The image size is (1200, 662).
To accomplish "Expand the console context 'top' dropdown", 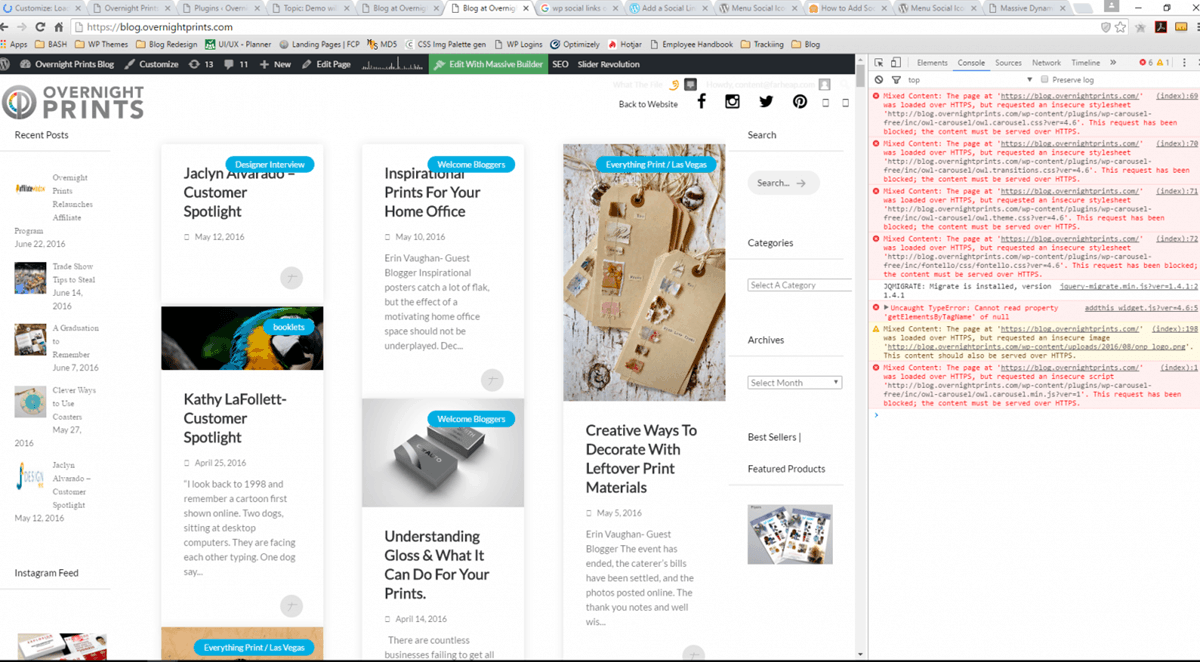I will coord(1029,80).
